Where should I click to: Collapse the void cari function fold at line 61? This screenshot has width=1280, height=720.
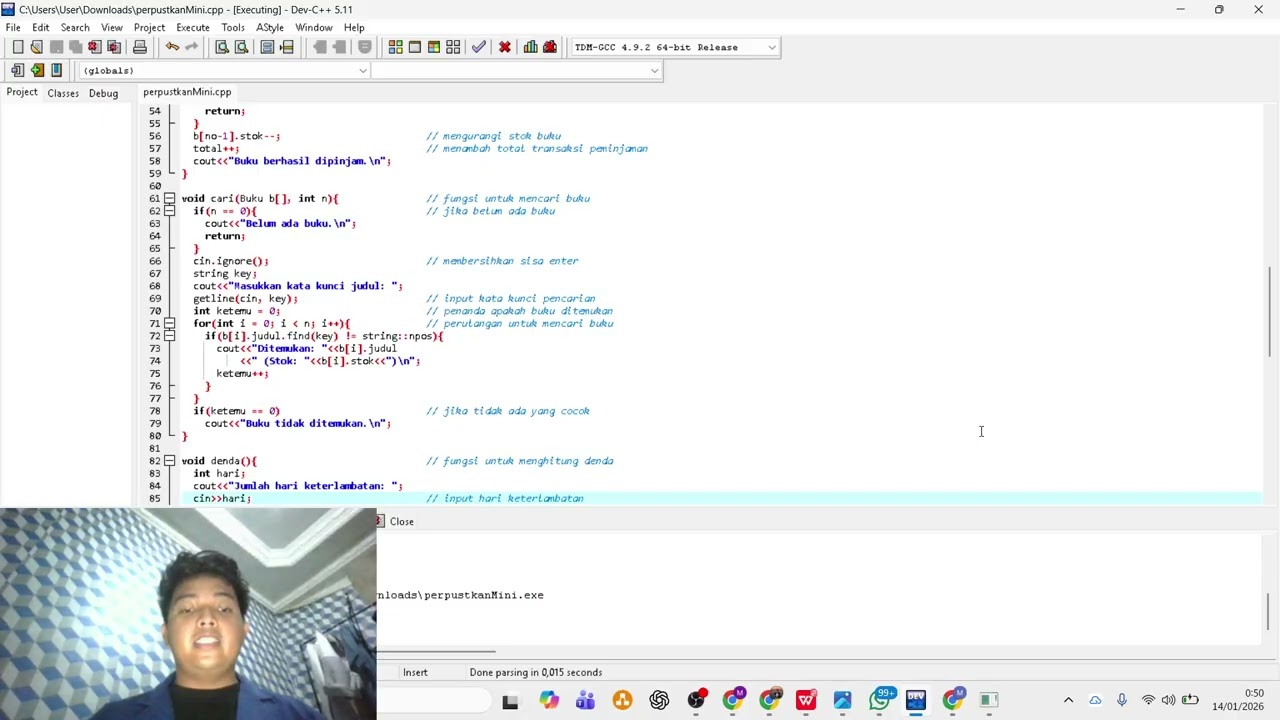[x=169, y=198]
